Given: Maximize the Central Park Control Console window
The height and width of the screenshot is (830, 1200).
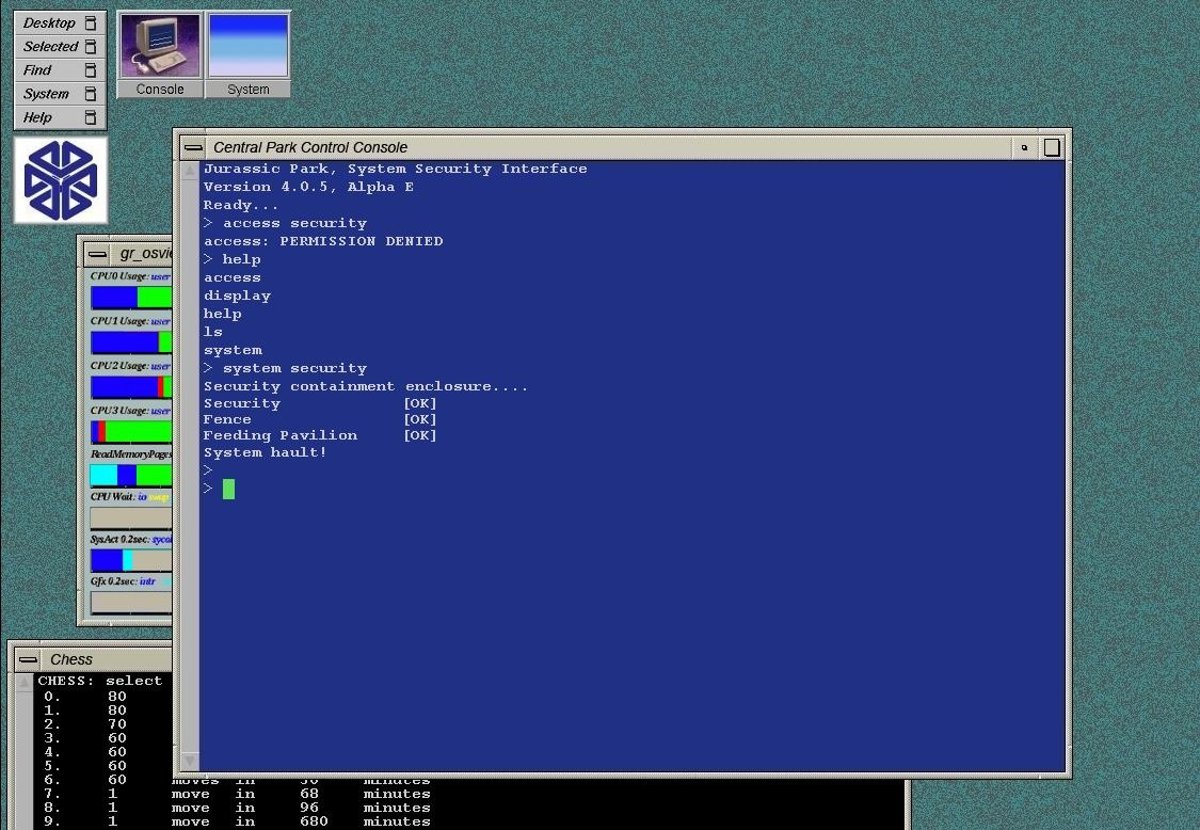Looking at the screenshot, I should (x=1052, y=148).
